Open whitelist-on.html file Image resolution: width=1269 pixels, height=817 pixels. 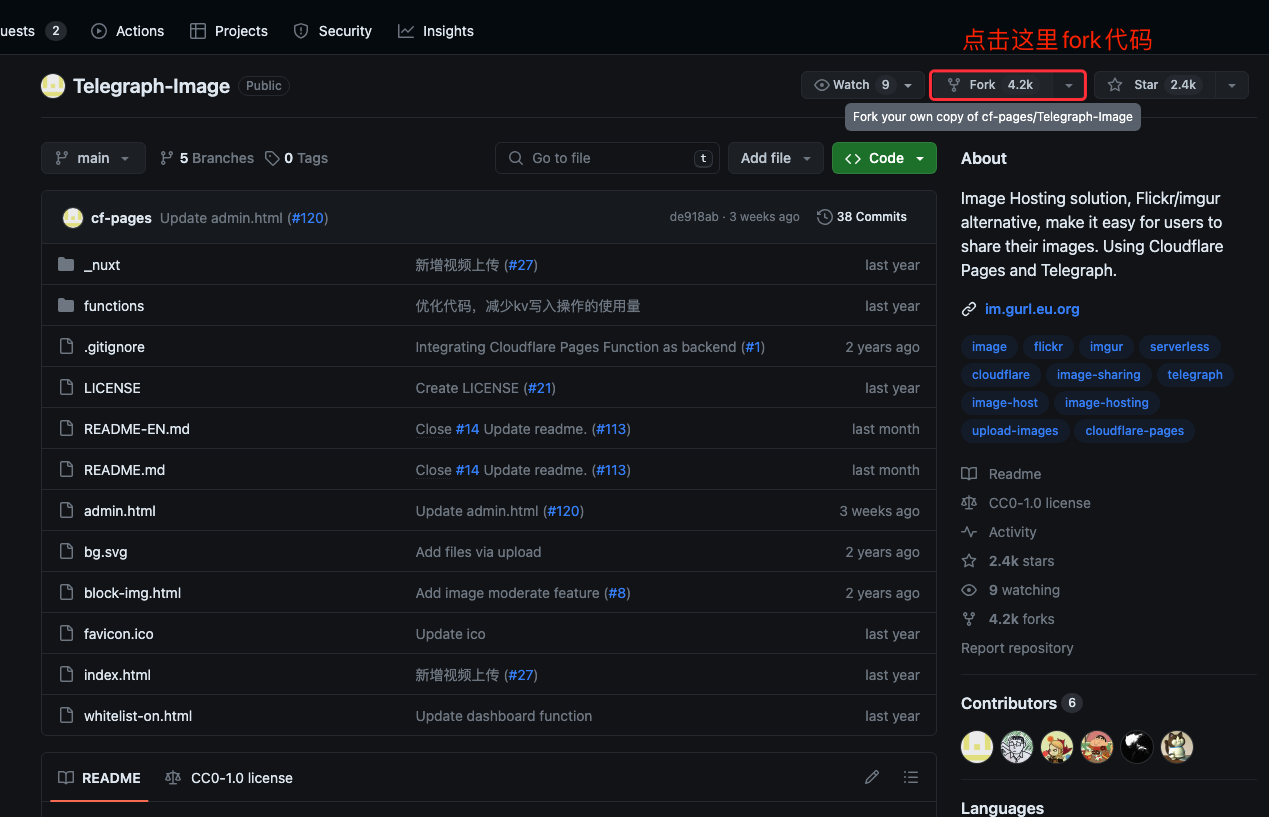point(138,716)
